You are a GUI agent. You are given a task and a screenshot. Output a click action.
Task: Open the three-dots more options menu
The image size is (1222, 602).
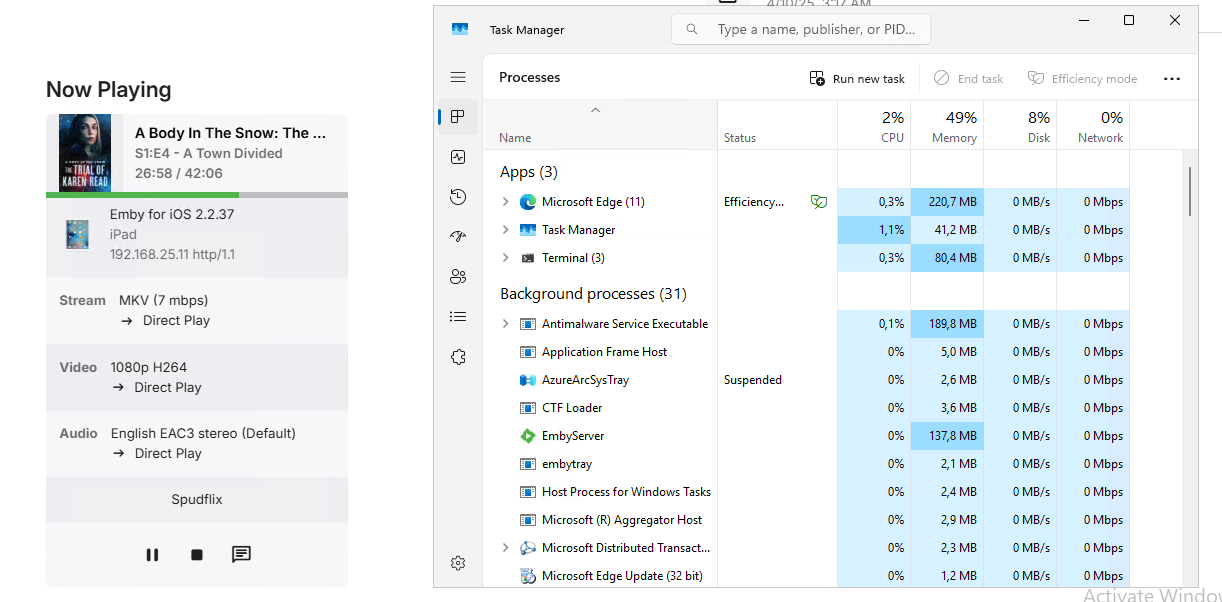[1172, 79]
